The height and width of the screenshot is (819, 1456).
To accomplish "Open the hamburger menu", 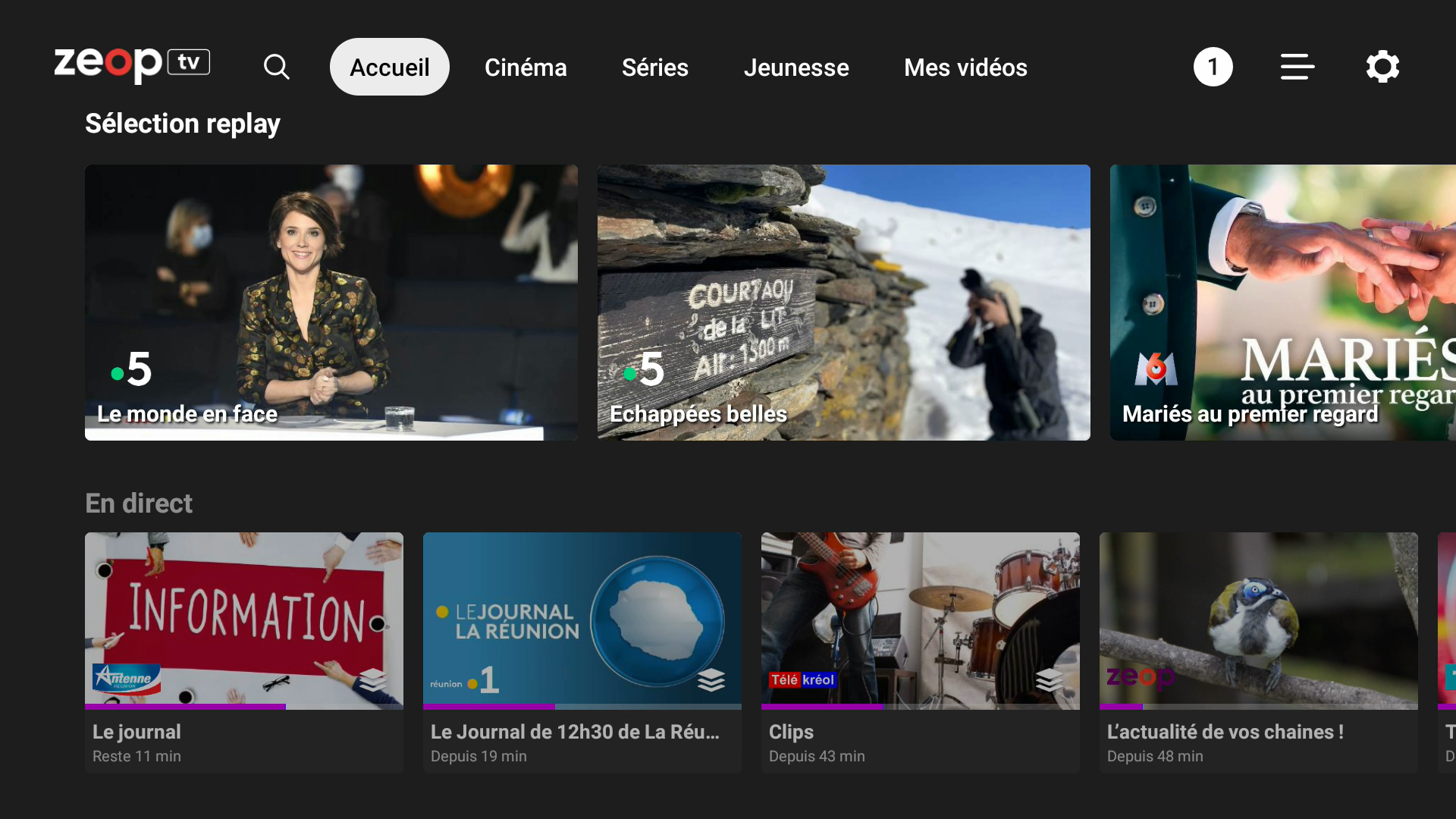I will point(1296,67).
